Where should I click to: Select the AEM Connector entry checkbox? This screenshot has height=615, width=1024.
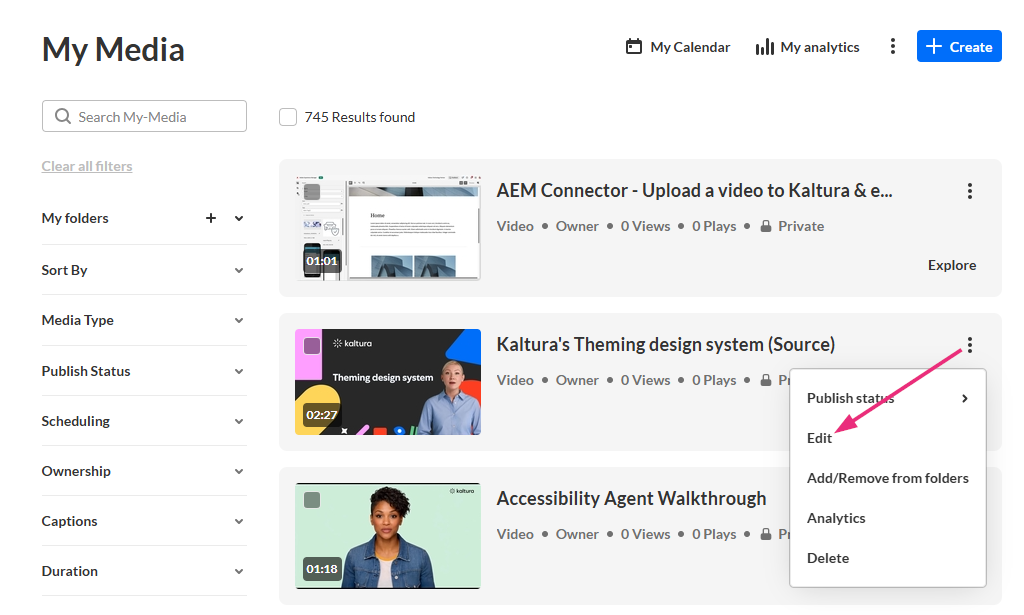click(x=312, y=192)
